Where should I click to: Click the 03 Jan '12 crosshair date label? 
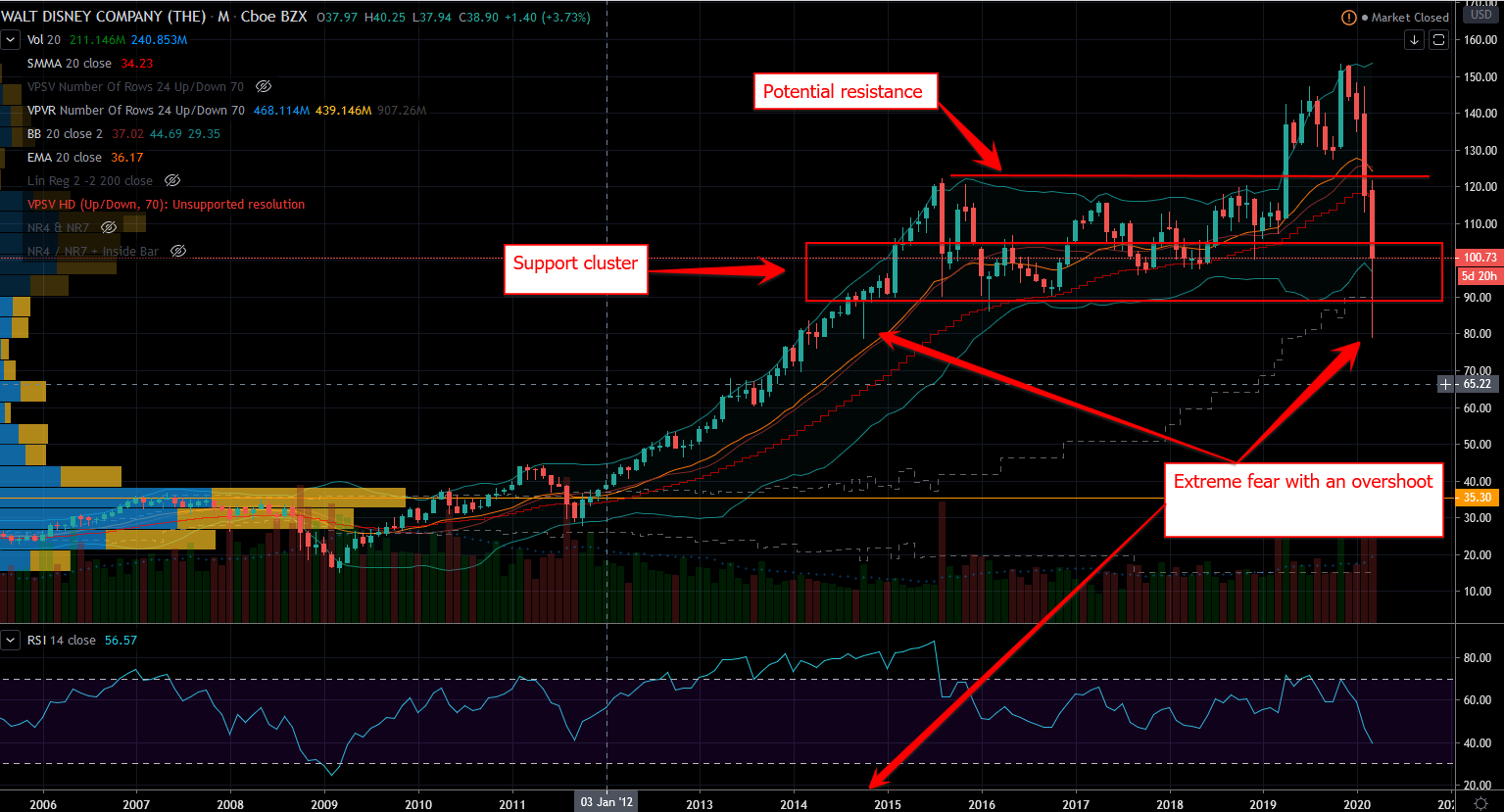coord(607,802)
